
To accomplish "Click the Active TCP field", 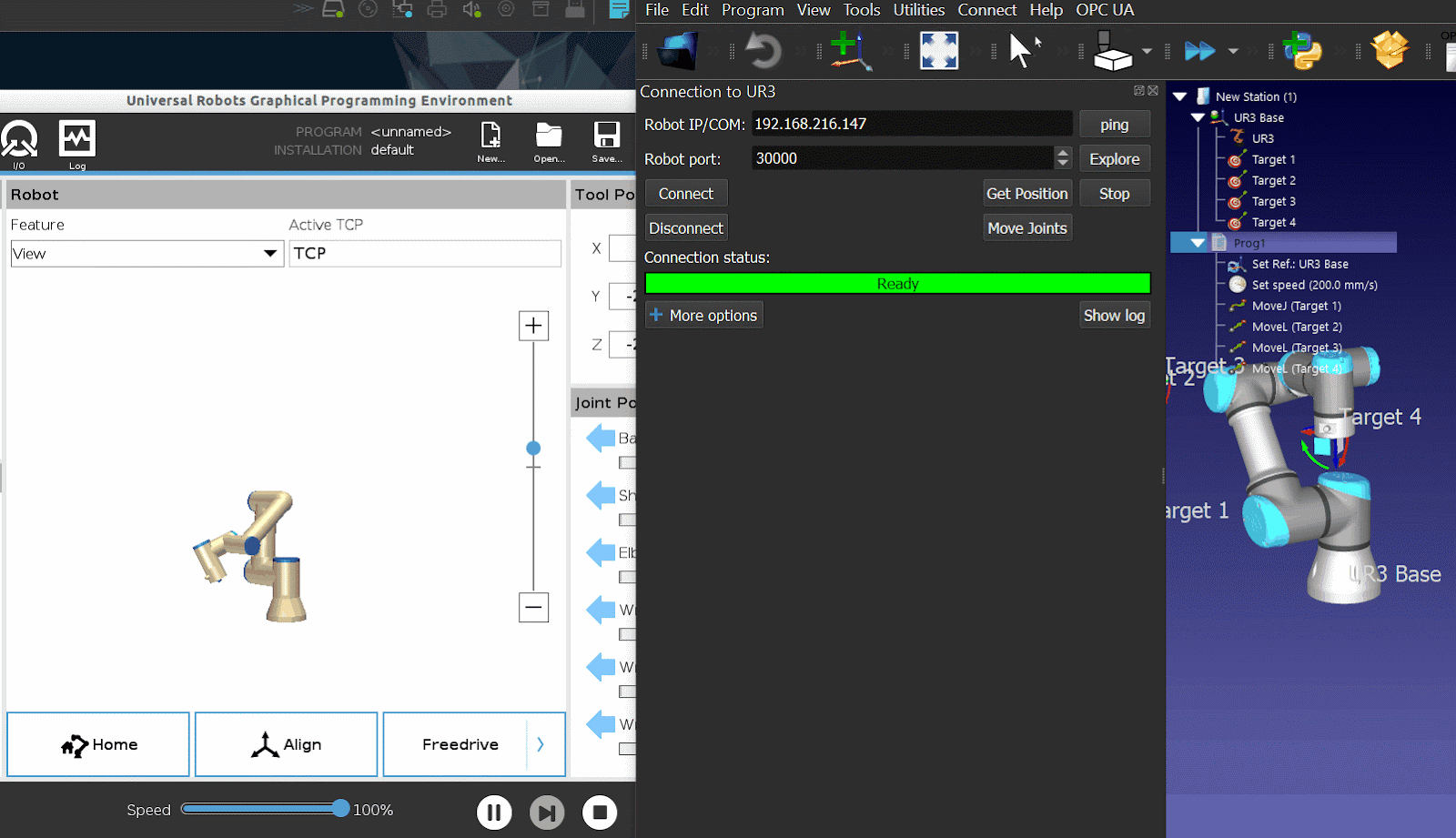I will click(425, 254).
